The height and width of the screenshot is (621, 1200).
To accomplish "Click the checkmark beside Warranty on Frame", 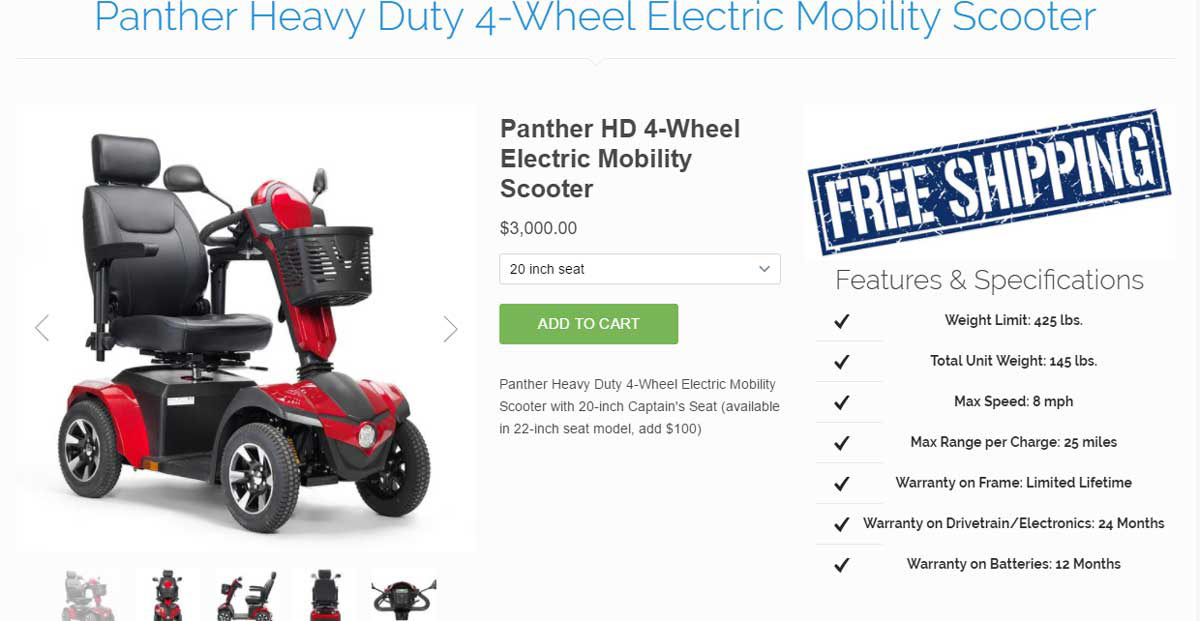I will (x=842, y=483).
